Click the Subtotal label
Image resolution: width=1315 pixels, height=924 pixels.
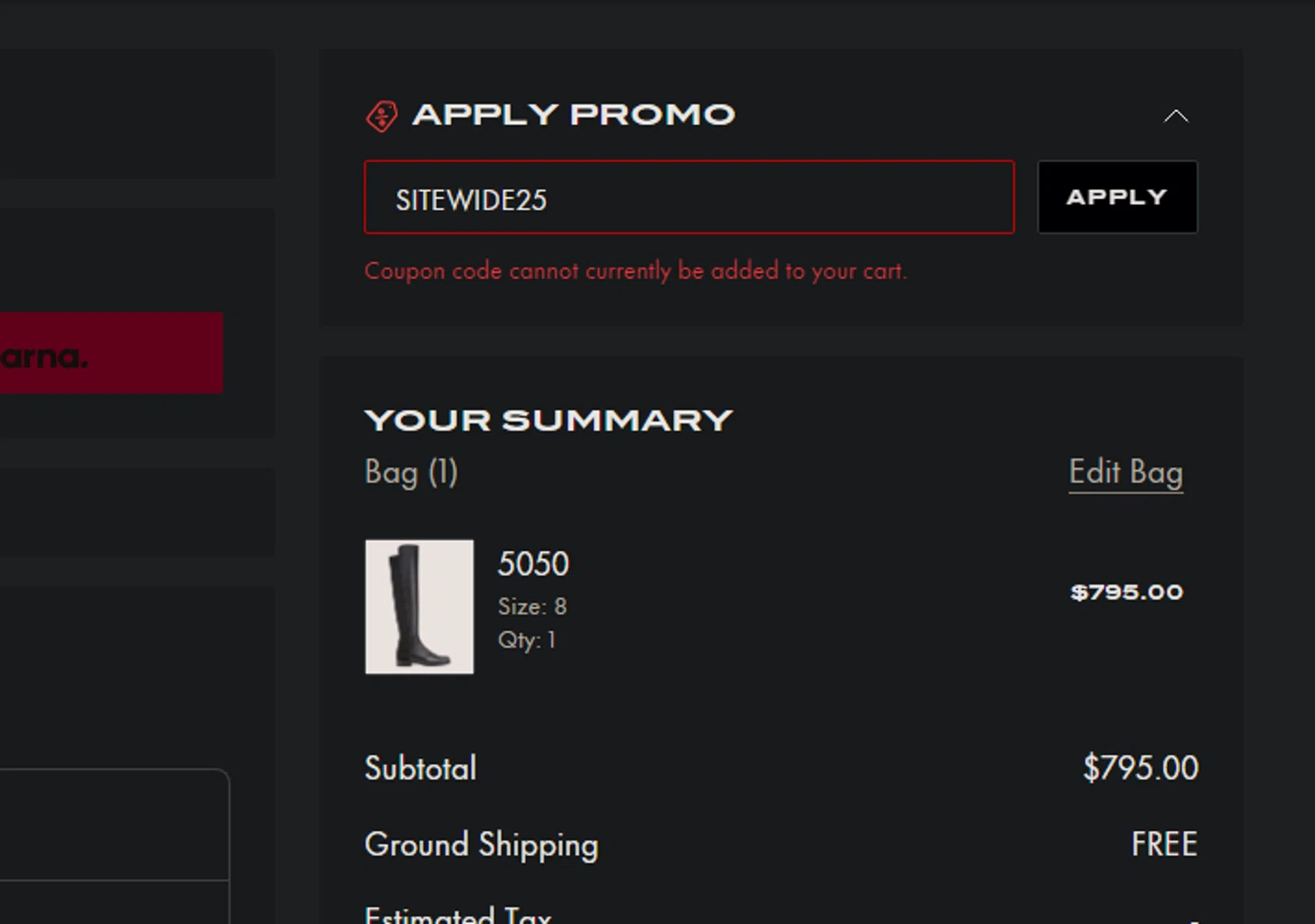pos(421,769)
